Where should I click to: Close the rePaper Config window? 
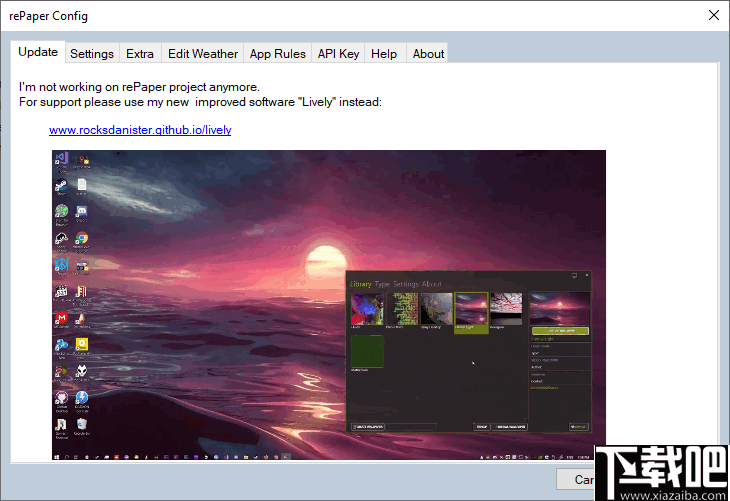714,15
